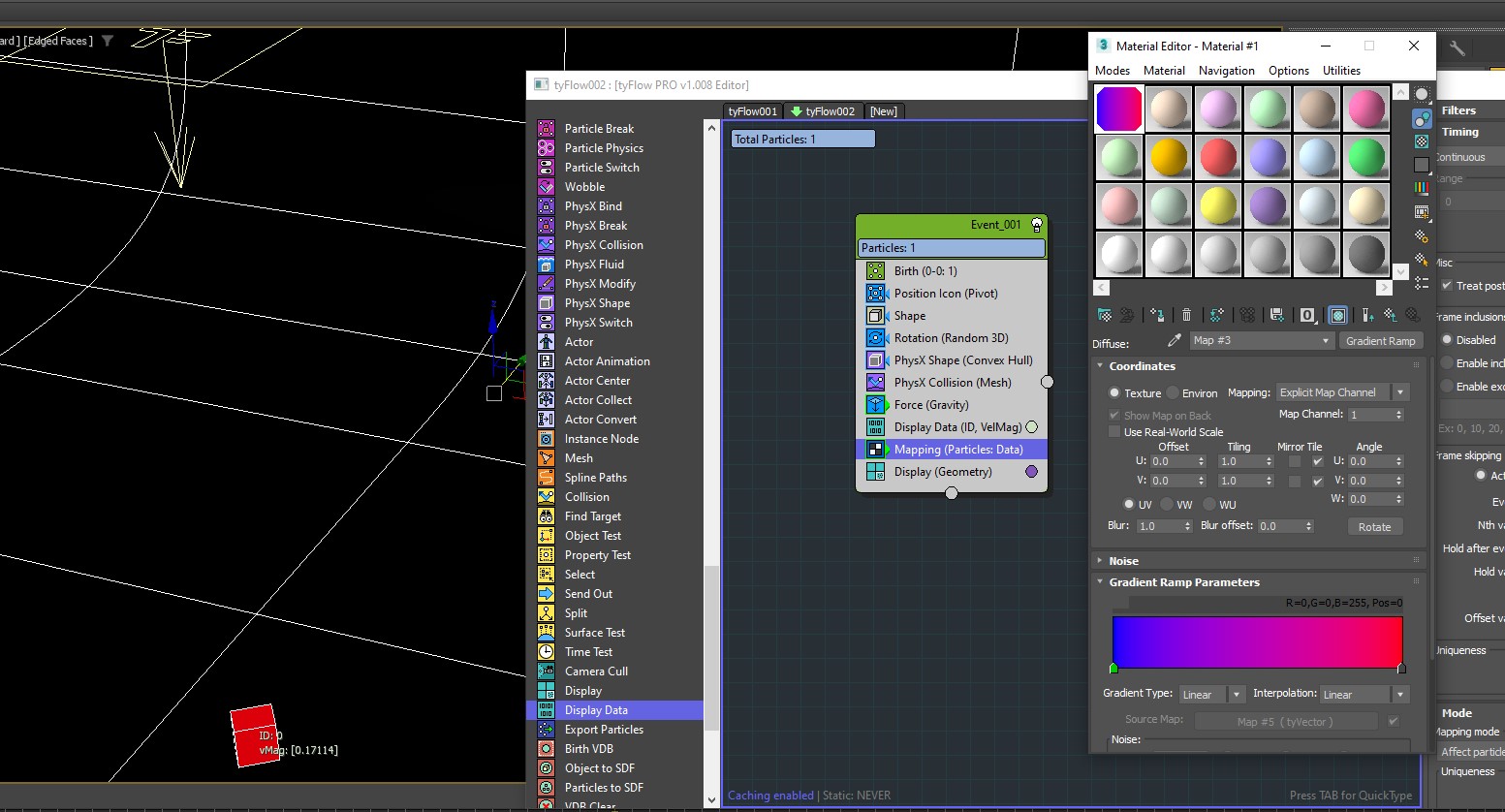Click the viewport filter funnel icon
The width and height of the screenshot is (1505, 812).
click(108, 41)
